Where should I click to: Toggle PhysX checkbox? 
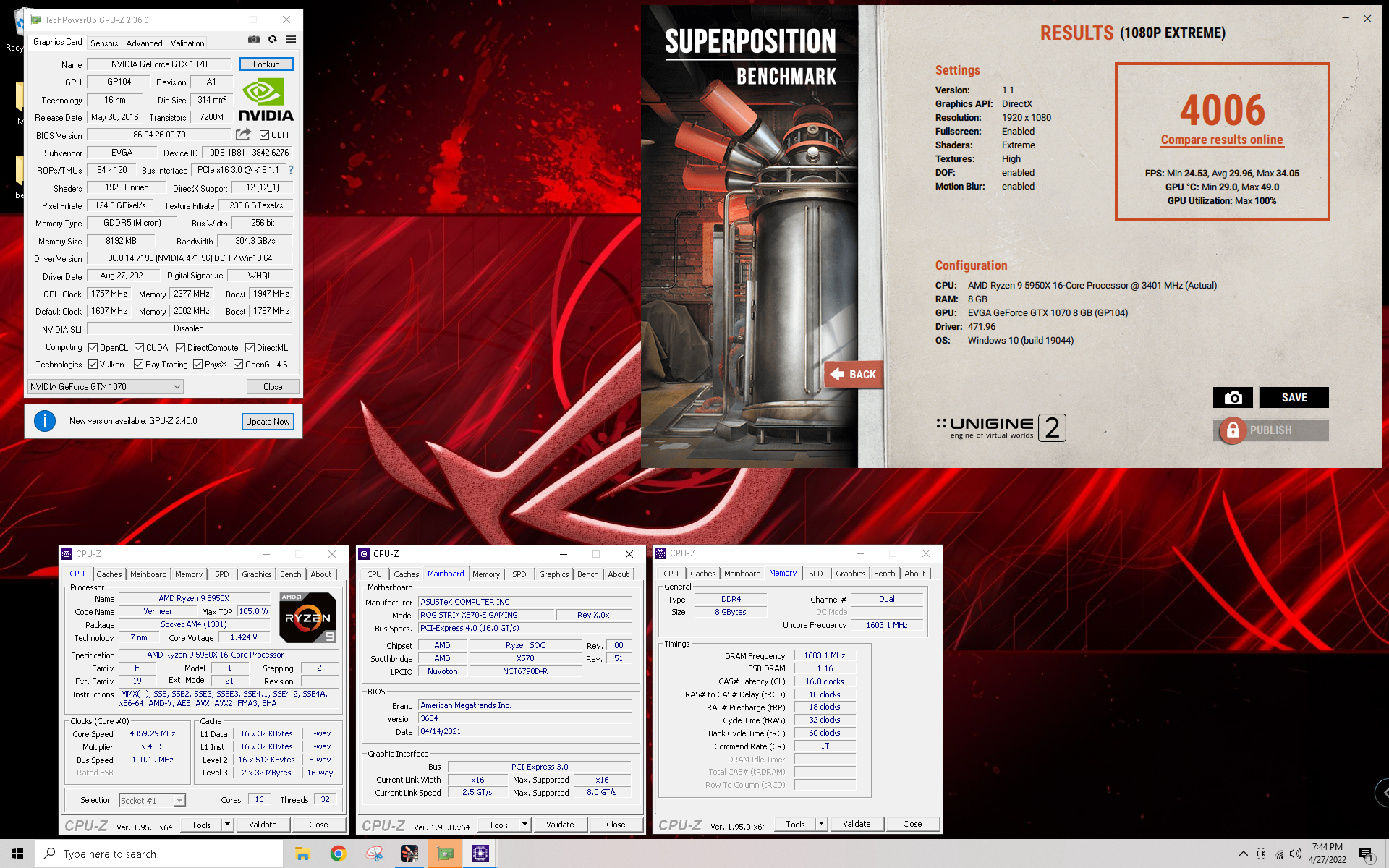click(197, 365)
